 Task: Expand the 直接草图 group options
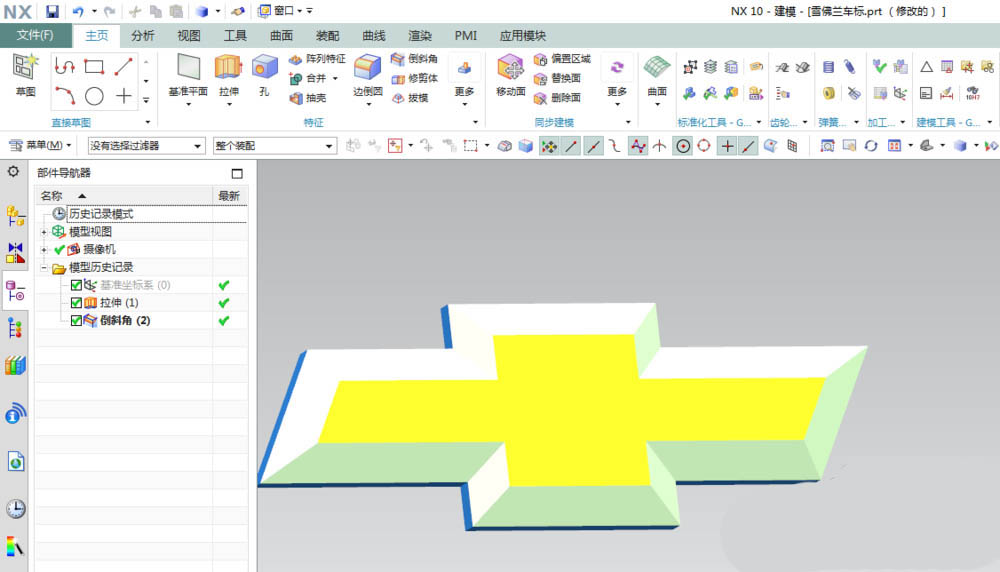(148, 122)
